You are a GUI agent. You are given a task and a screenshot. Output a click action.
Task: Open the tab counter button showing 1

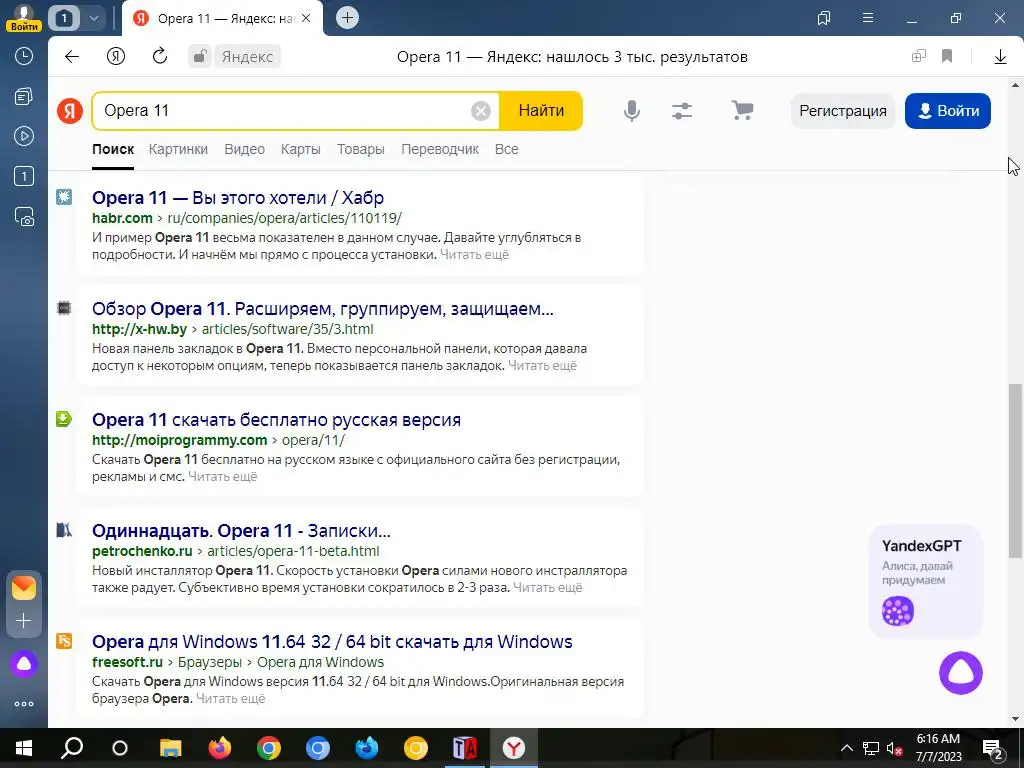64,18
